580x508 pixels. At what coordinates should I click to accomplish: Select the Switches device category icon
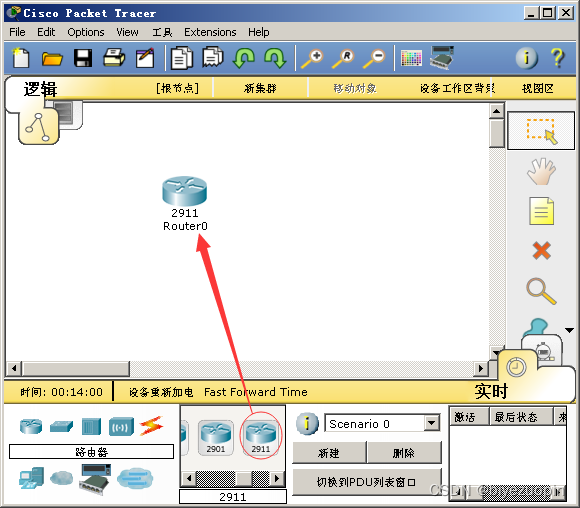coord(61,426)
